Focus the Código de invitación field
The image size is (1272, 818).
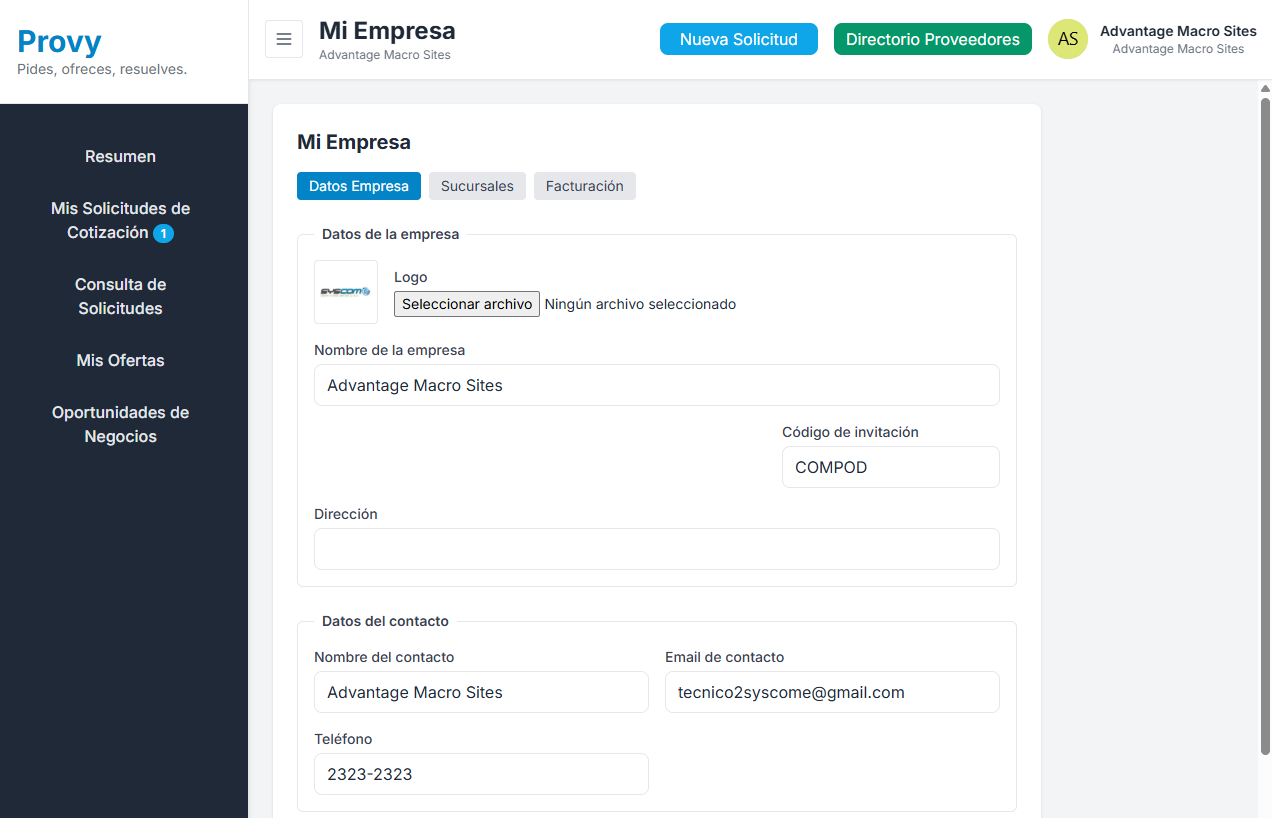(x=890, y=467)
